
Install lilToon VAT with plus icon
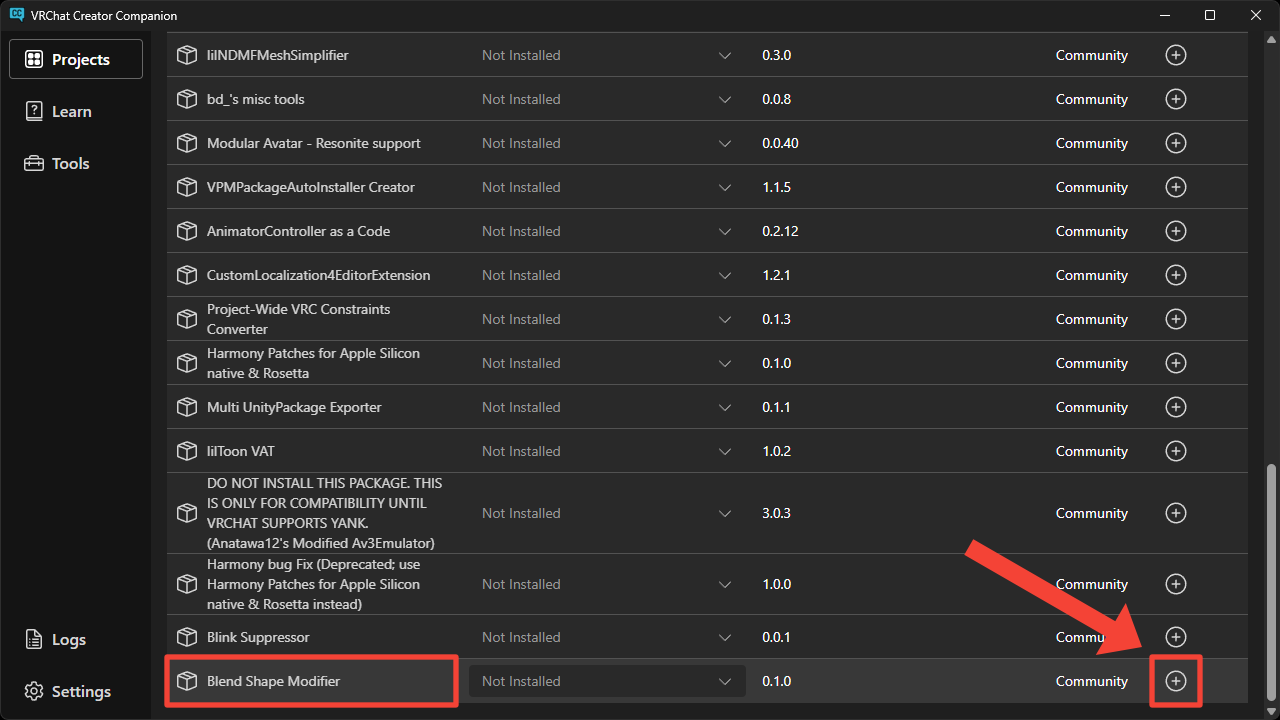pyautogui.click(x=1176, y=451)
